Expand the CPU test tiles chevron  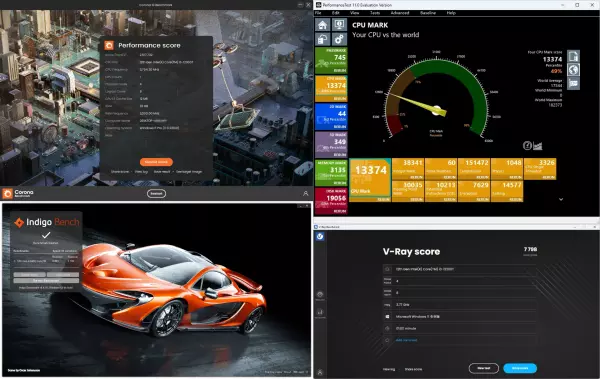pyautogui.click(x=561, y=199)
